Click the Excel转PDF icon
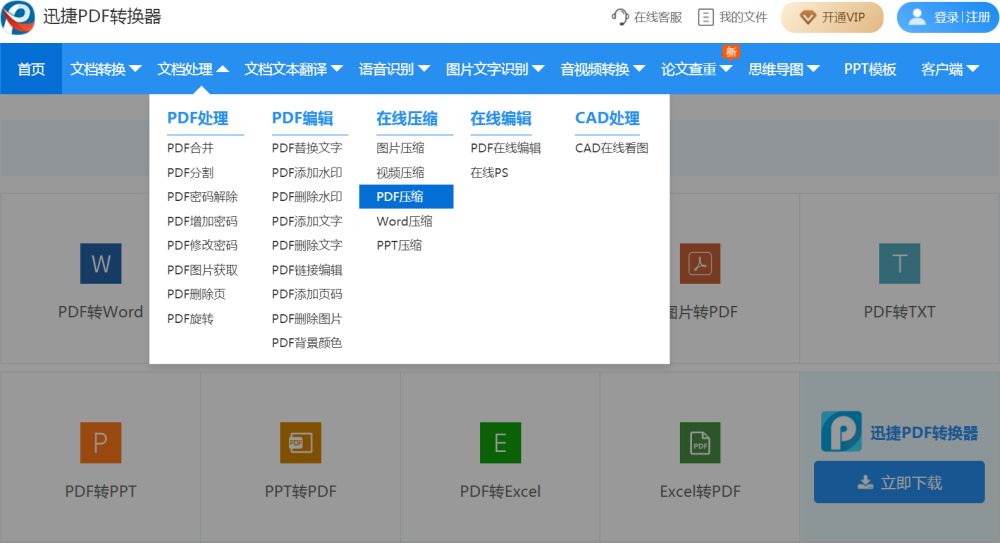1000x543 pixels. pos(700,443)
